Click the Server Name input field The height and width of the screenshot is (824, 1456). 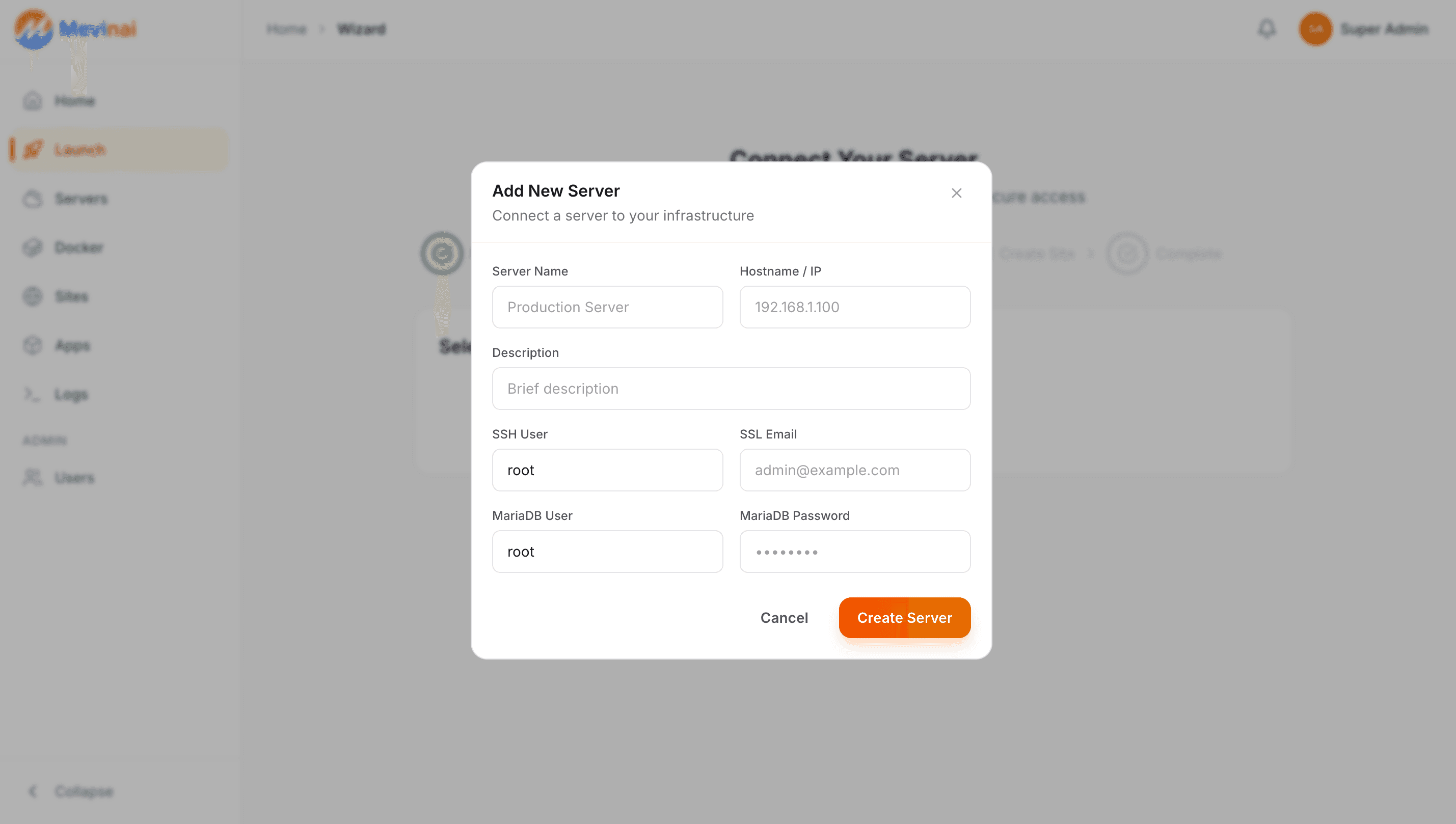[x=607, y=307]
